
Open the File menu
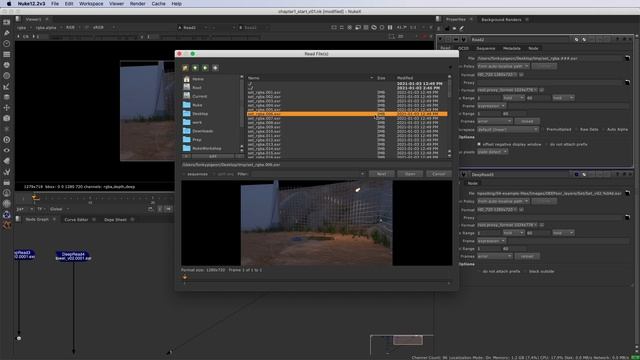pyautogui.click(x=55, y=4)
